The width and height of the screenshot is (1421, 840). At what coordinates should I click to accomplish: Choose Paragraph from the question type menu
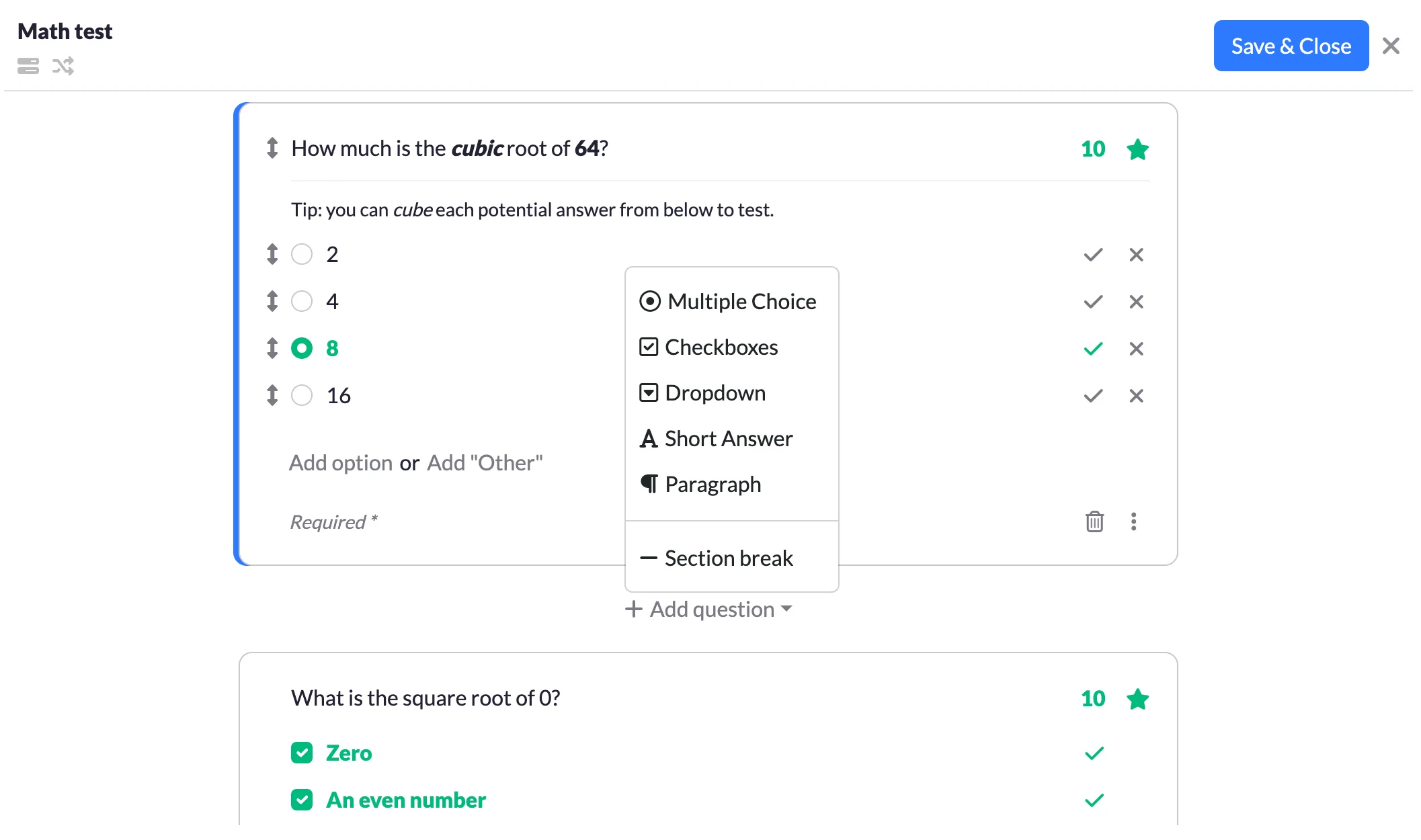(713, 484)
